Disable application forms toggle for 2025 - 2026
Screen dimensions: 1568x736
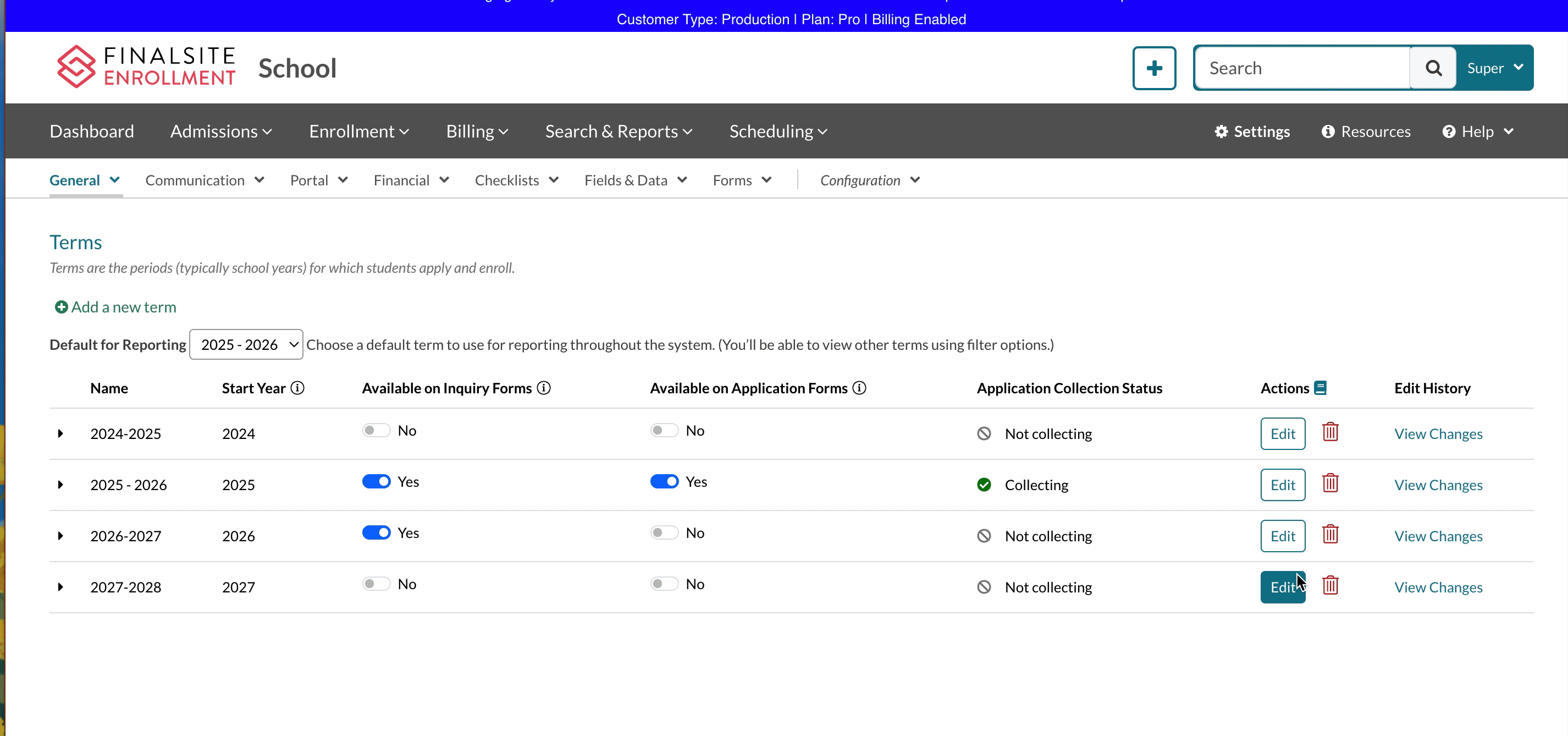(x=664, y=482)
